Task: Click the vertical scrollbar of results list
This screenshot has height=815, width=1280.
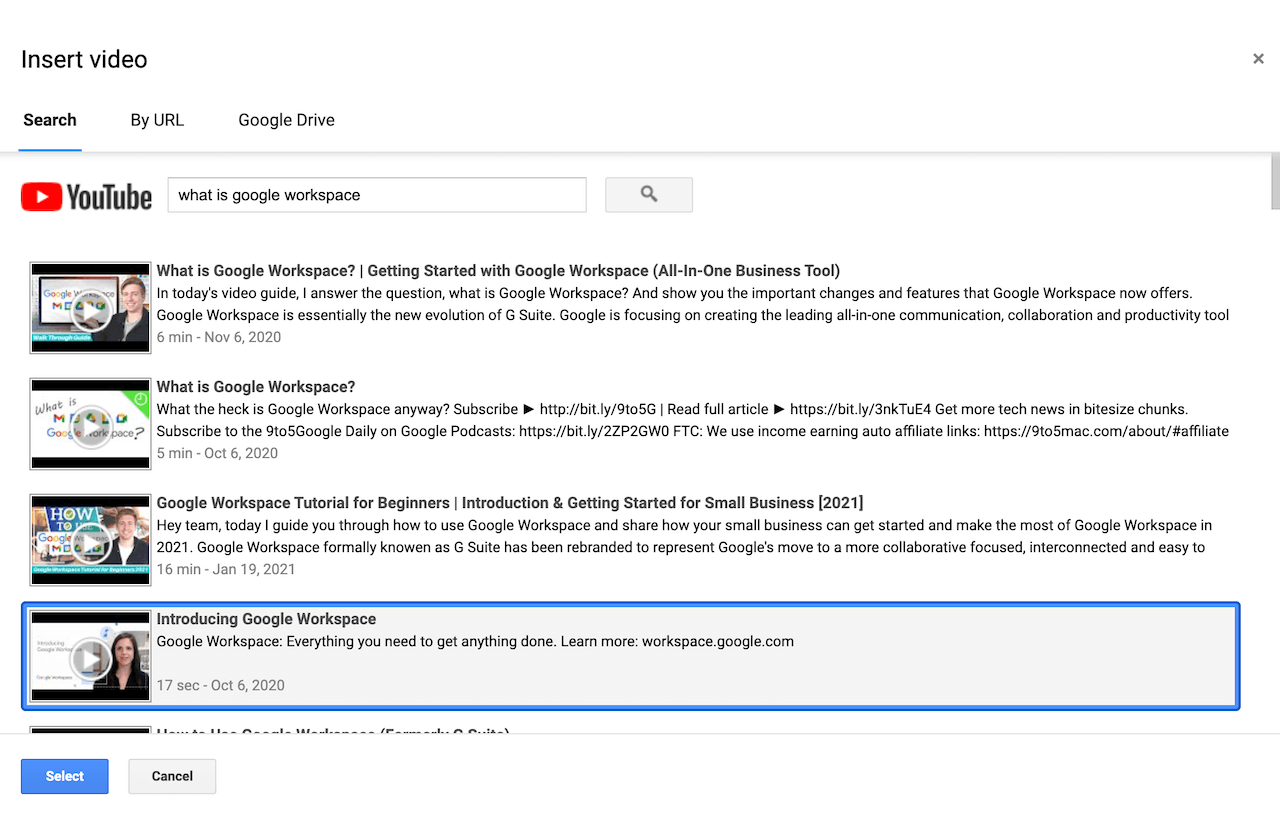Action: (1275, 182)
